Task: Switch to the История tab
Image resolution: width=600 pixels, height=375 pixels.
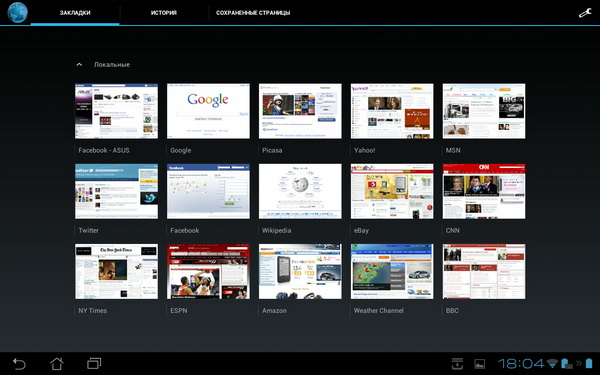Action: 164,13
